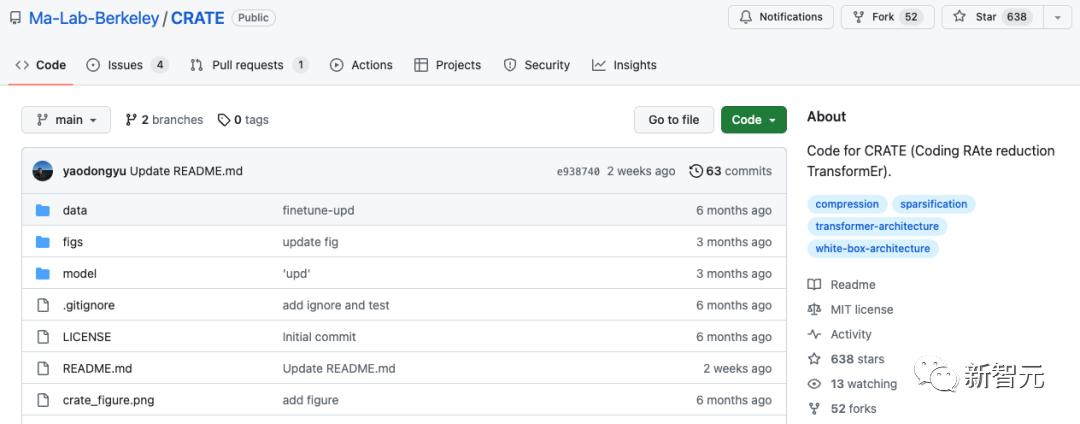Expand the green Code dropdown button

coord(753,120)
